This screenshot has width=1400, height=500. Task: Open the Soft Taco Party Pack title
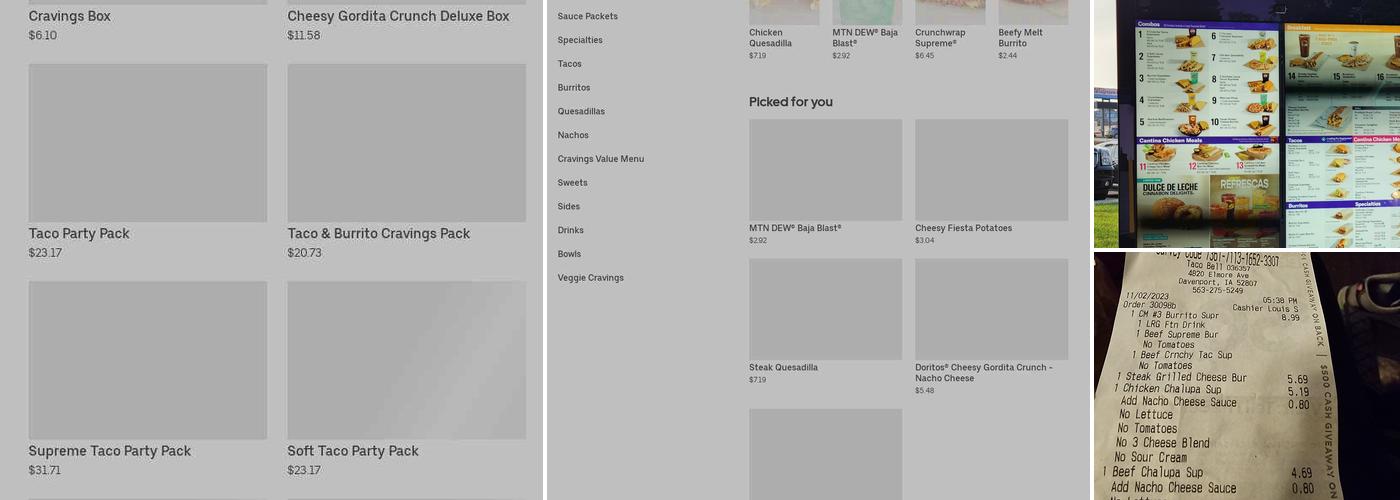coord(353,451)
